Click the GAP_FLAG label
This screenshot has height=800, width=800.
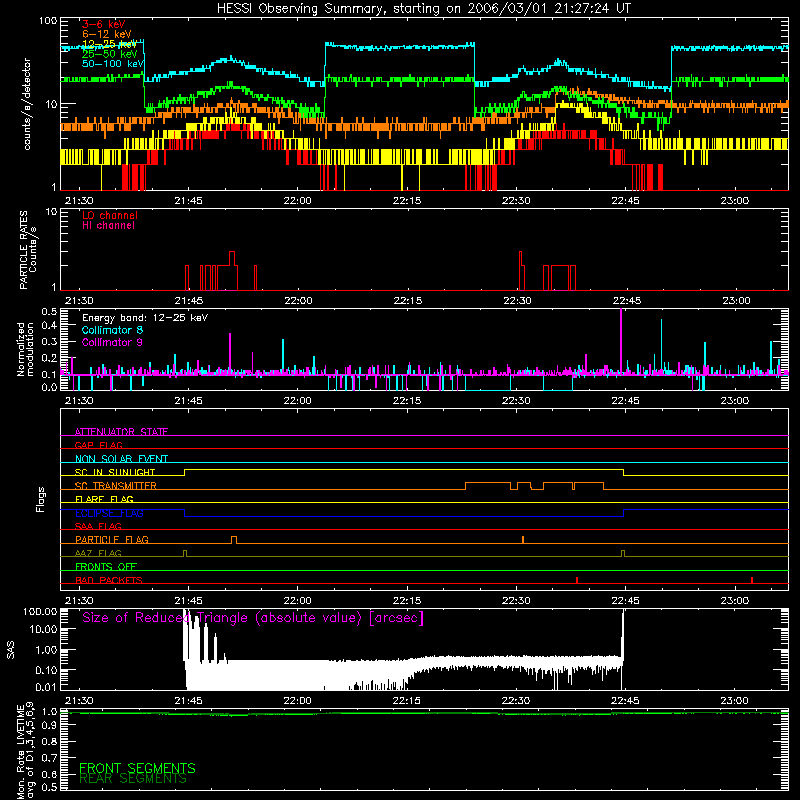click(98, 445)
